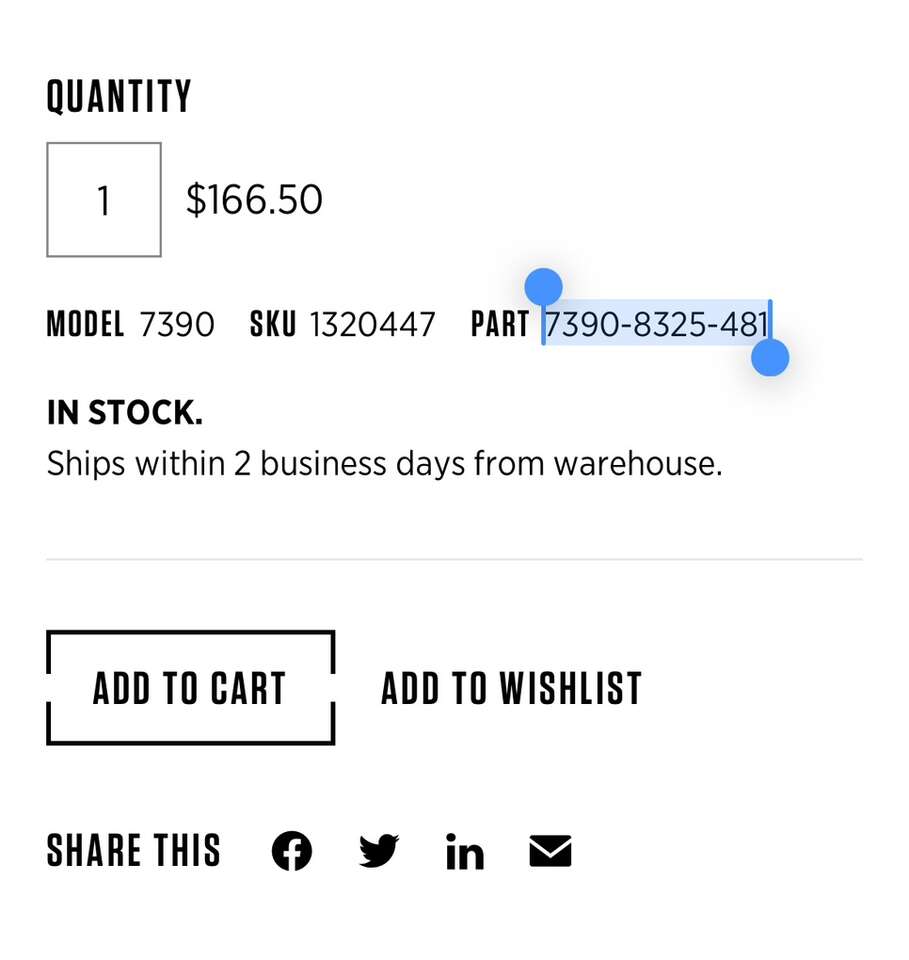Screen dimensions: 909x960
Task: Tap the SKU number 1320447
Action: (372, 324)
